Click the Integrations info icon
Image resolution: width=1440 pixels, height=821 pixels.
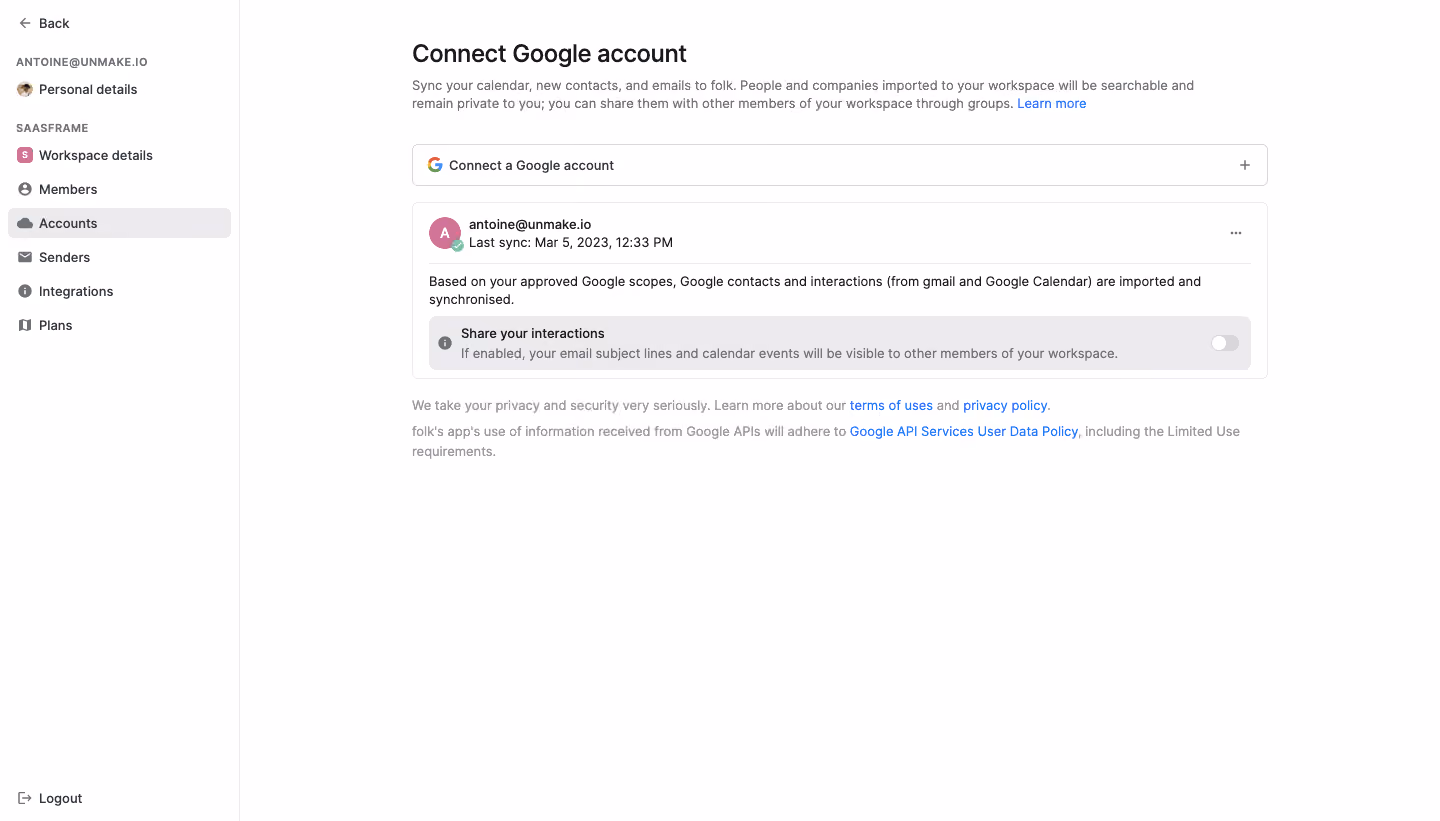pyautogui.click(x=25, y=291)
